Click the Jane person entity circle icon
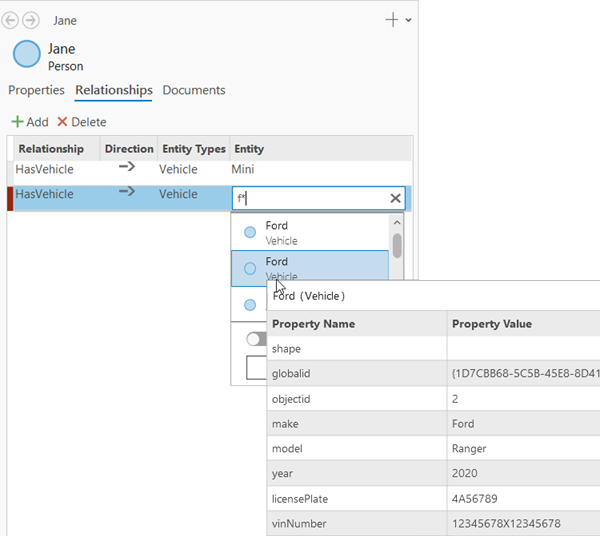Viewport: 600px width, 536px height. (x=27, y=55)
